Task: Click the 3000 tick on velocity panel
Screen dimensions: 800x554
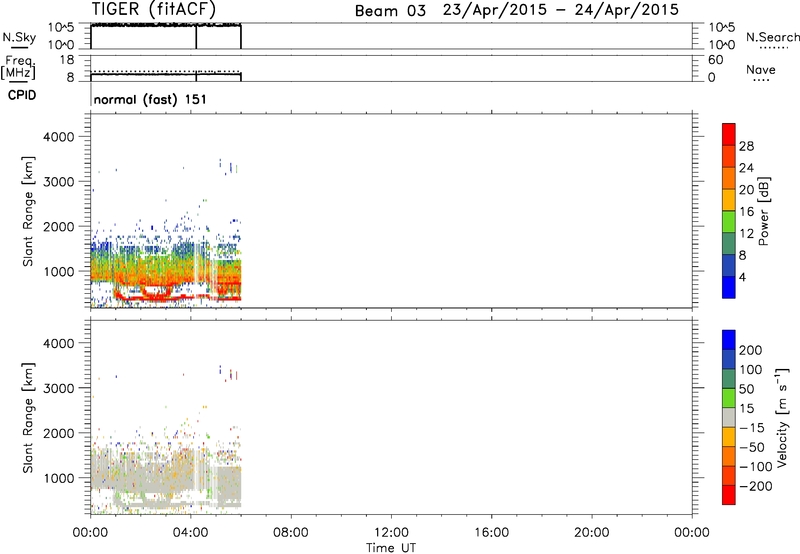Action: (x=59, y=388)
